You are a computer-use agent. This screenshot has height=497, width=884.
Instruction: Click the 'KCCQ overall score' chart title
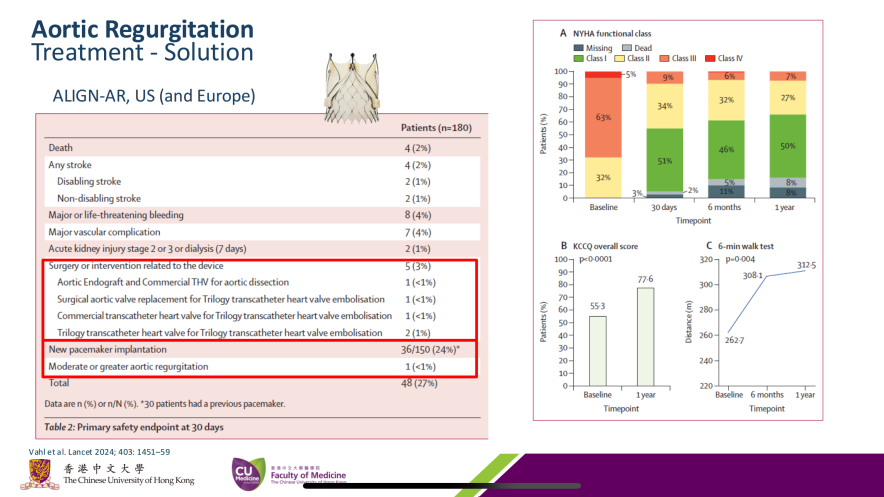point(605,246)
